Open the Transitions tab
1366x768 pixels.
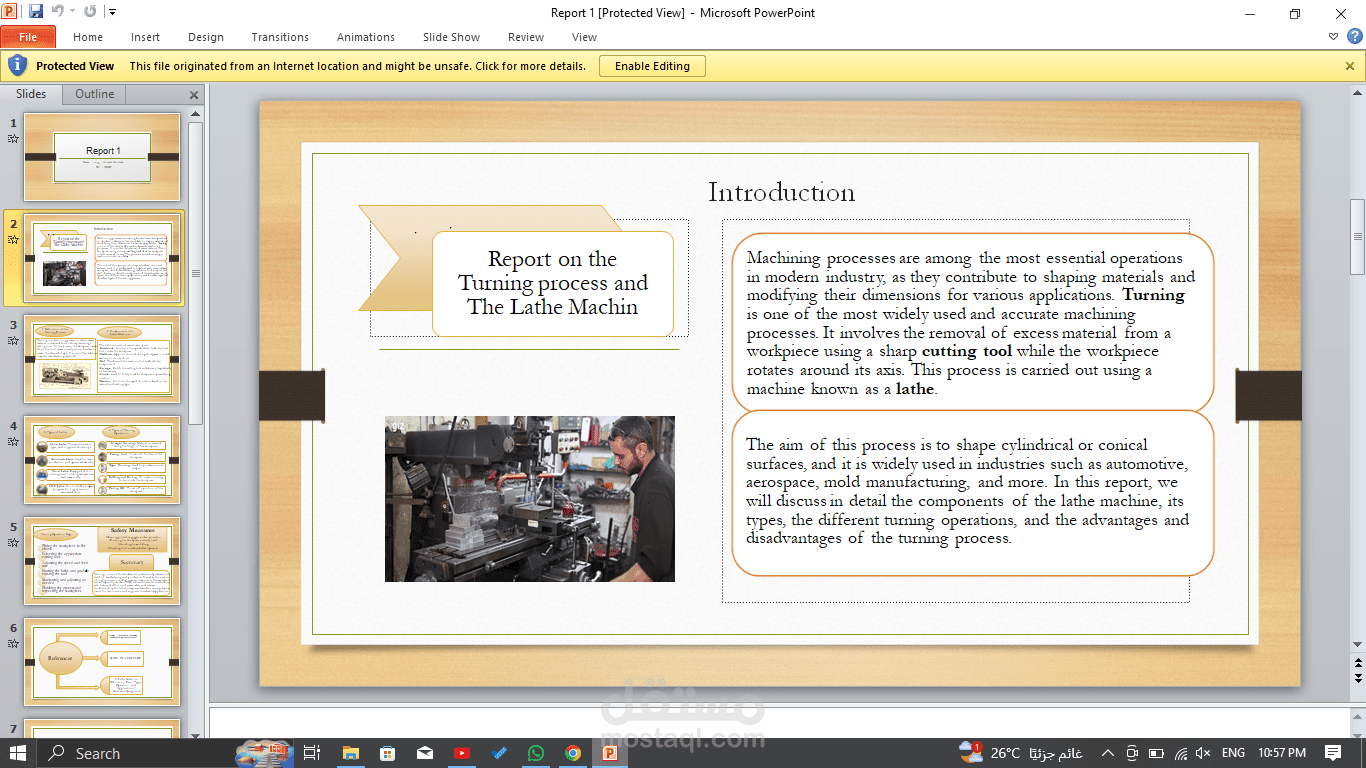pos(280,37)
